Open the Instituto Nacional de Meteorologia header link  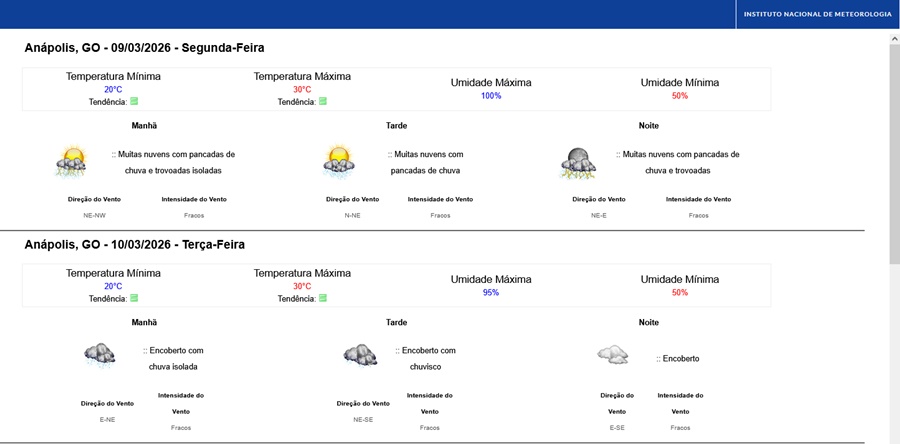click(817, 14)
